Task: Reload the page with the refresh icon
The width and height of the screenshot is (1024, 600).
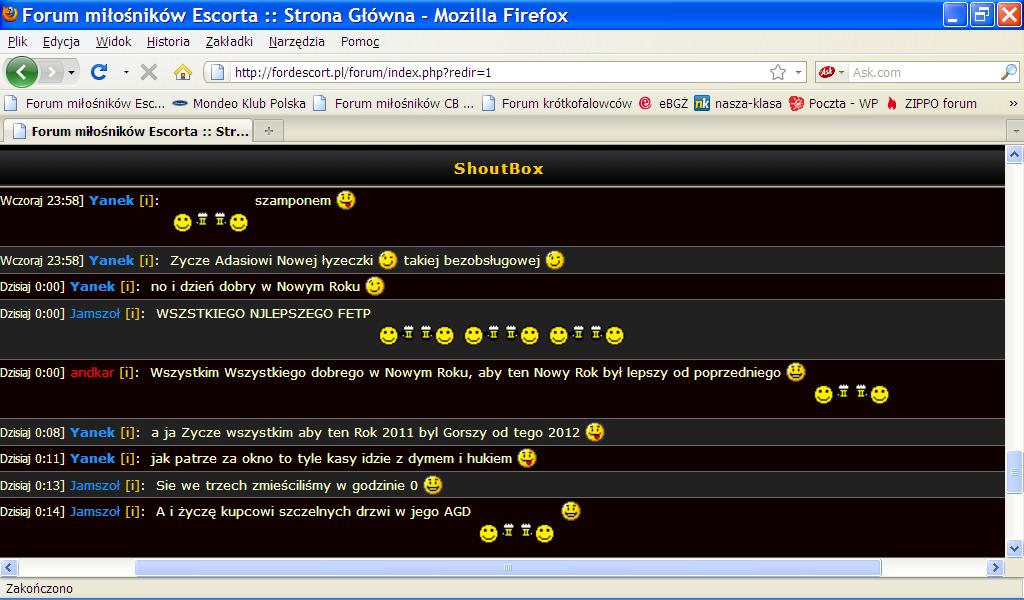Action: [99, 72]
